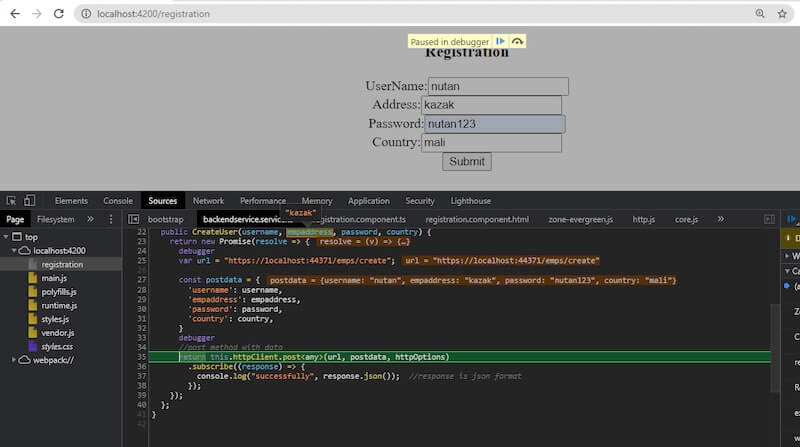Set breakpoint on line 27 gutter
The image size is (800, 447).
(x=141, y=280)
